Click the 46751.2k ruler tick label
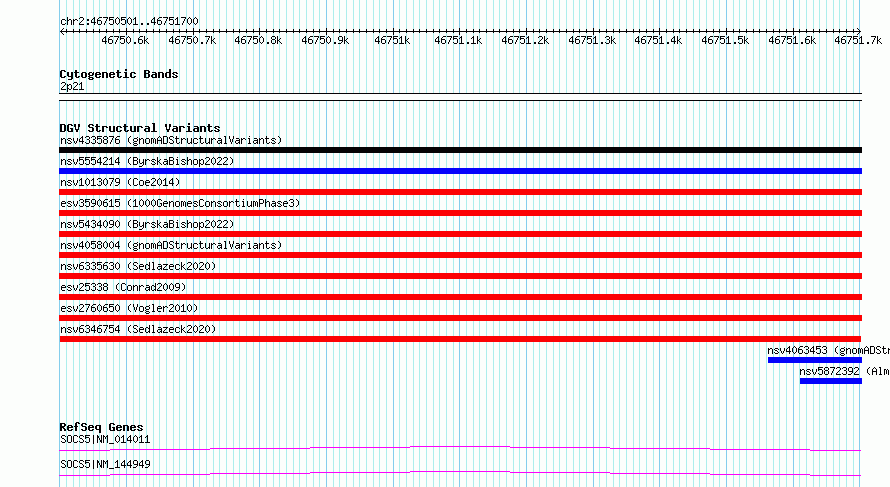 [x=525, y=40]
